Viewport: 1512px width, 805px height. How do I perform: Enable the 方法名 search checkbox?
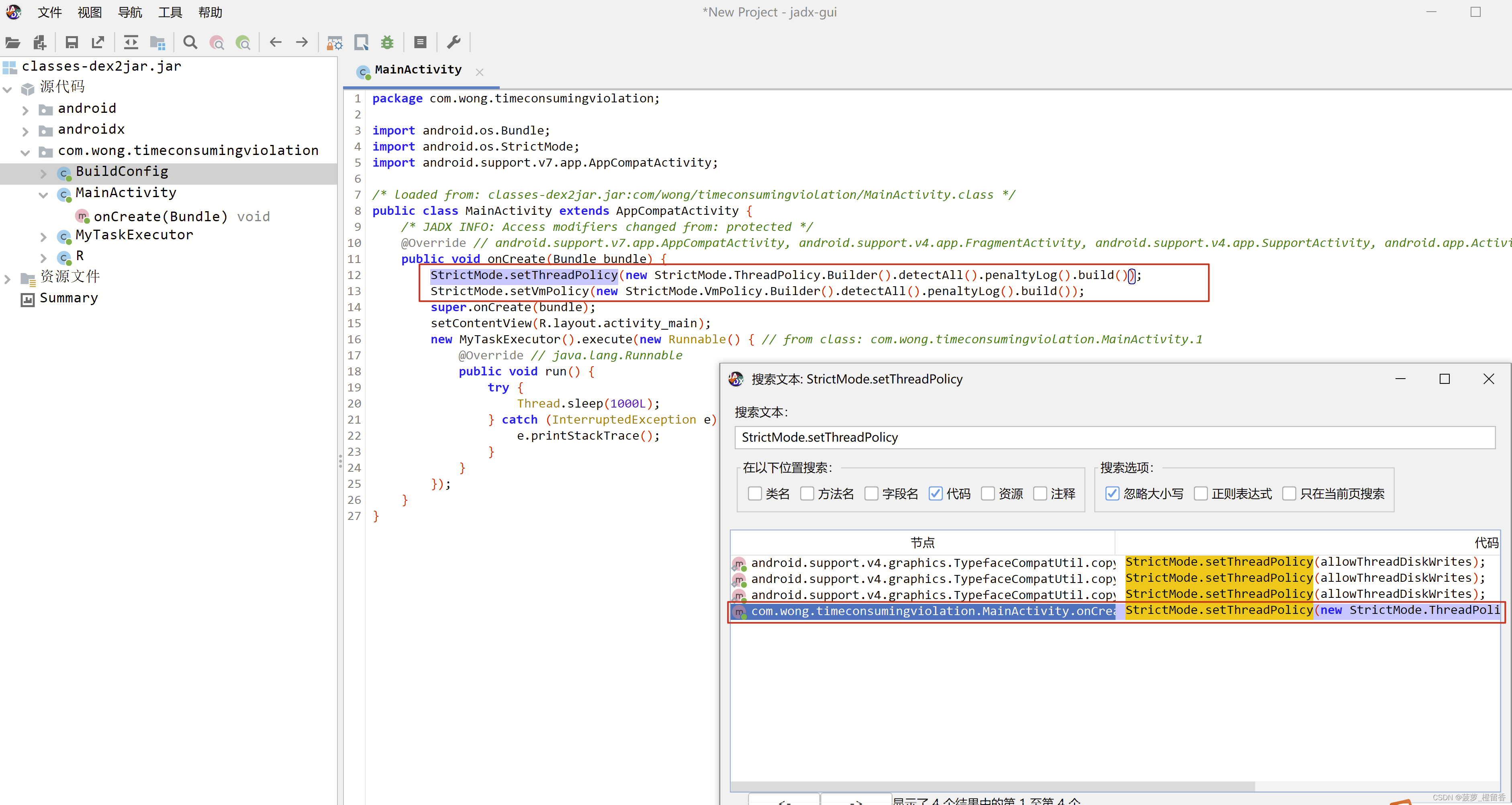(x=807, y=493)
